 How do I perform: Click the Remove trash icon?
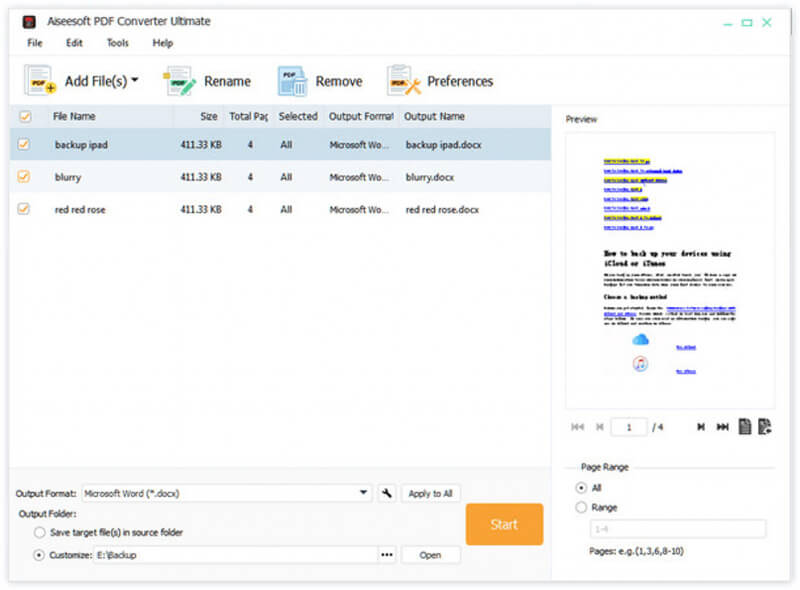point(292,81)
